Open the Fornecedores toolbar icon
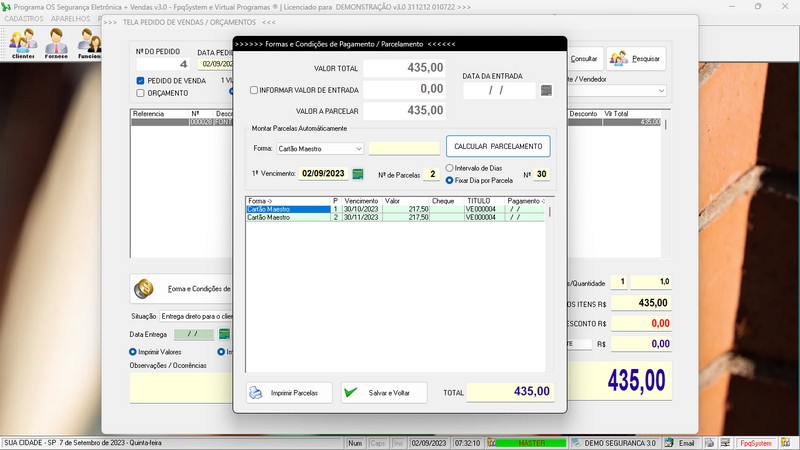 click(x=56, y=43)
